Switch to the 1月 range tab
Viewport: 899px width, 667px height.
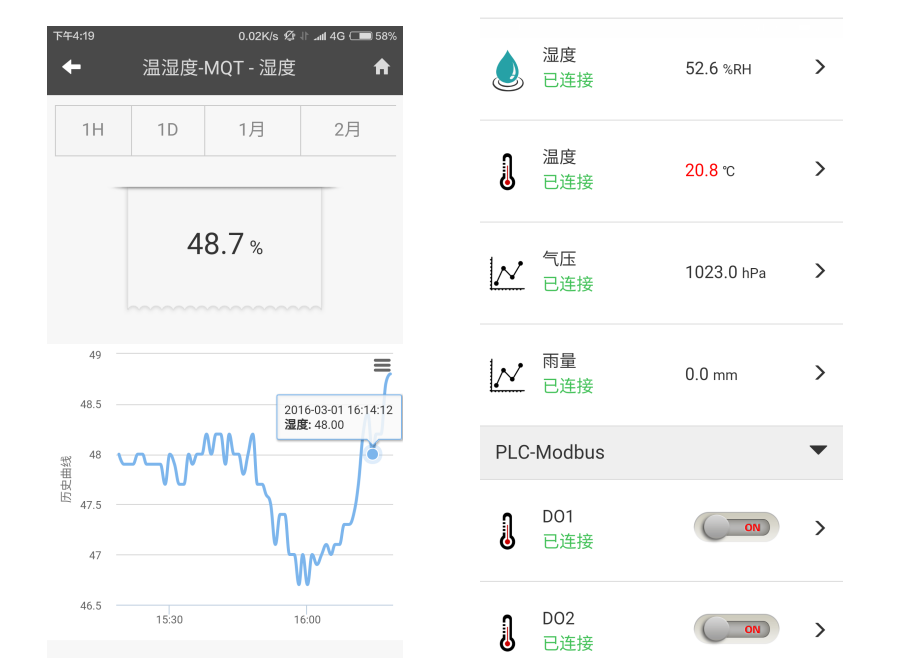coord(252,130)
